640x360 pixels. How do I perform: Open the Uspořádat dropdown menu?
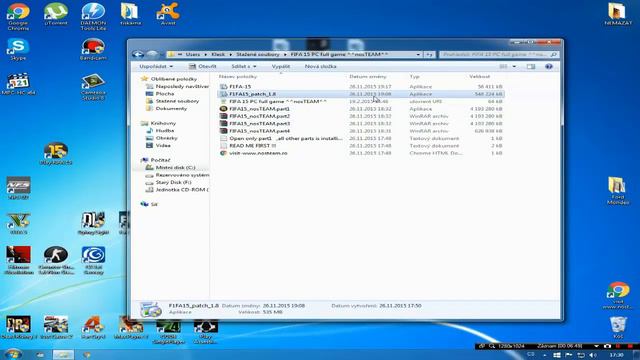tap(156, 66)
